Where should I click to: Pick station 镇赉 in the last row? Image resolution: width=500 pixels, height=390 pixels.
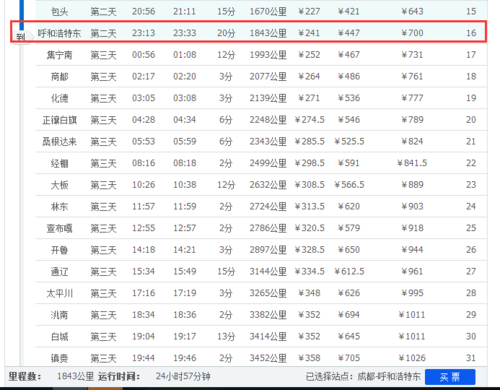[x=59, y=358]
